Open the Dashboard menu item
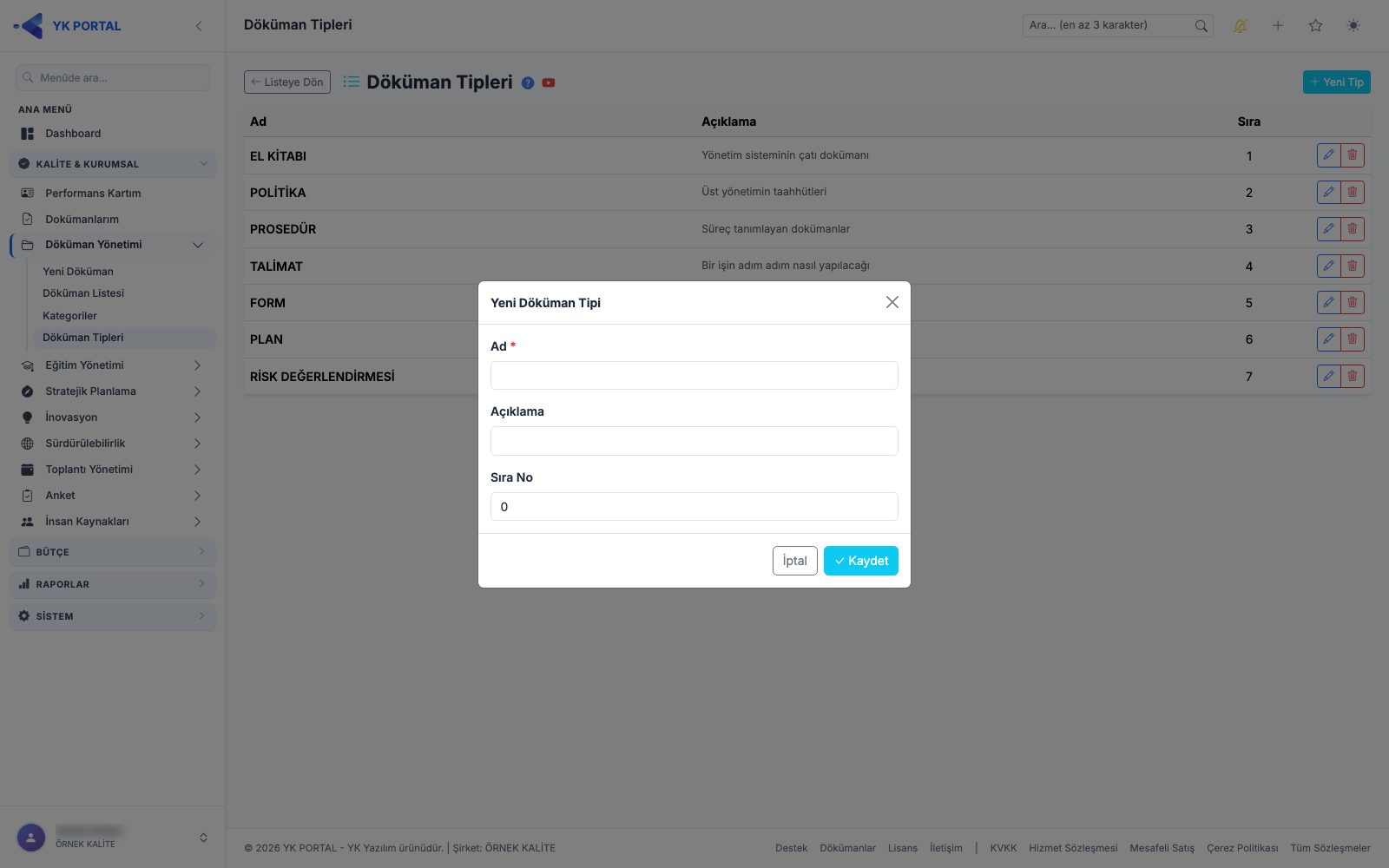The image size is (1389, 868). click(113, 134)
